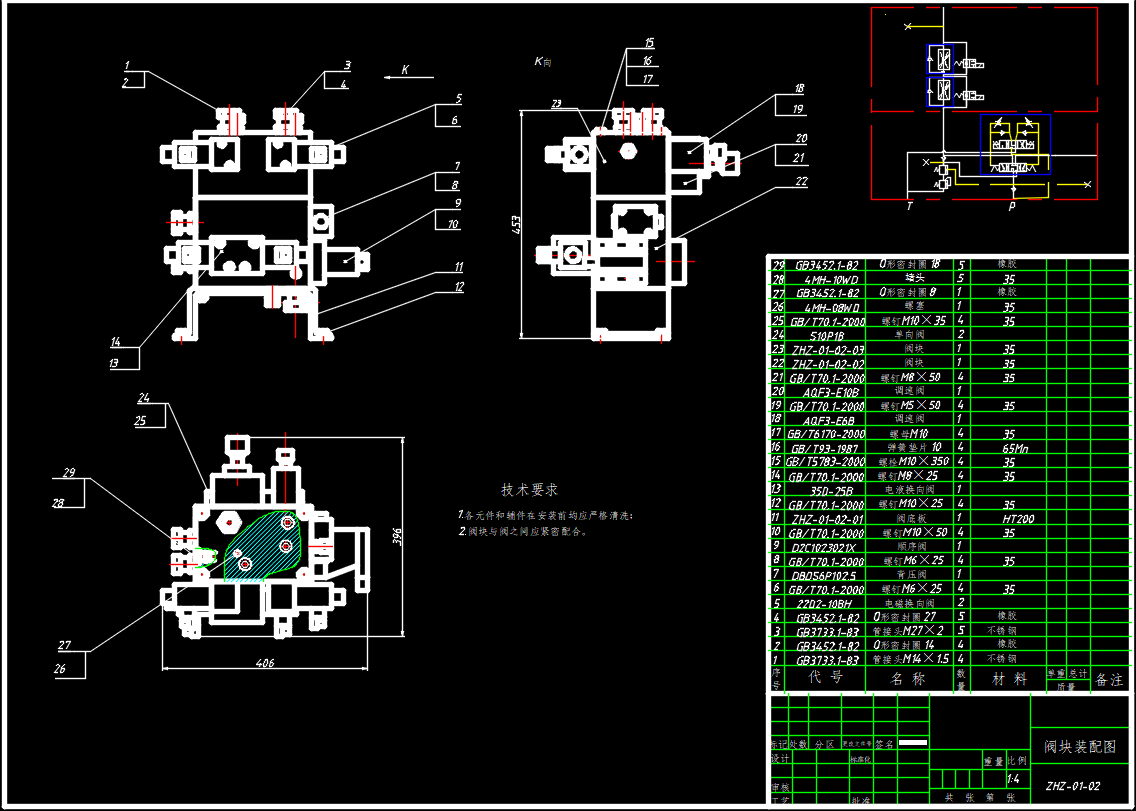The image size is (1136, 811).
Task: Select the "螺钉M5×50" name cell
Action: (x=911, y=406)
